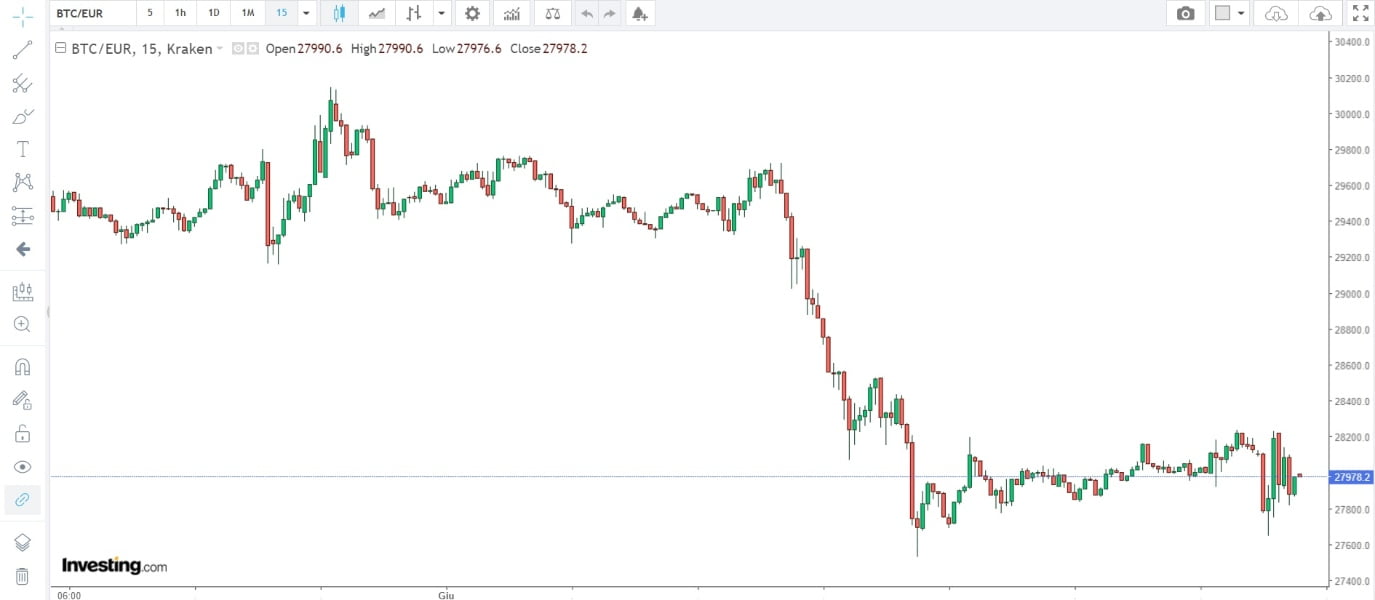1375x600 pixels.
Task: Click the load chart cloud icon
Action: [x=1276, y=14]
